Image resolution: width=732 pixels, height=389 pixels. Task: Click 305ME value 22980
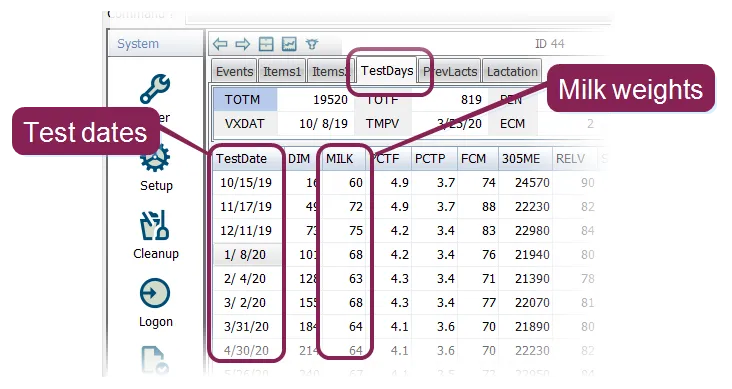click(x=532, y=231)
